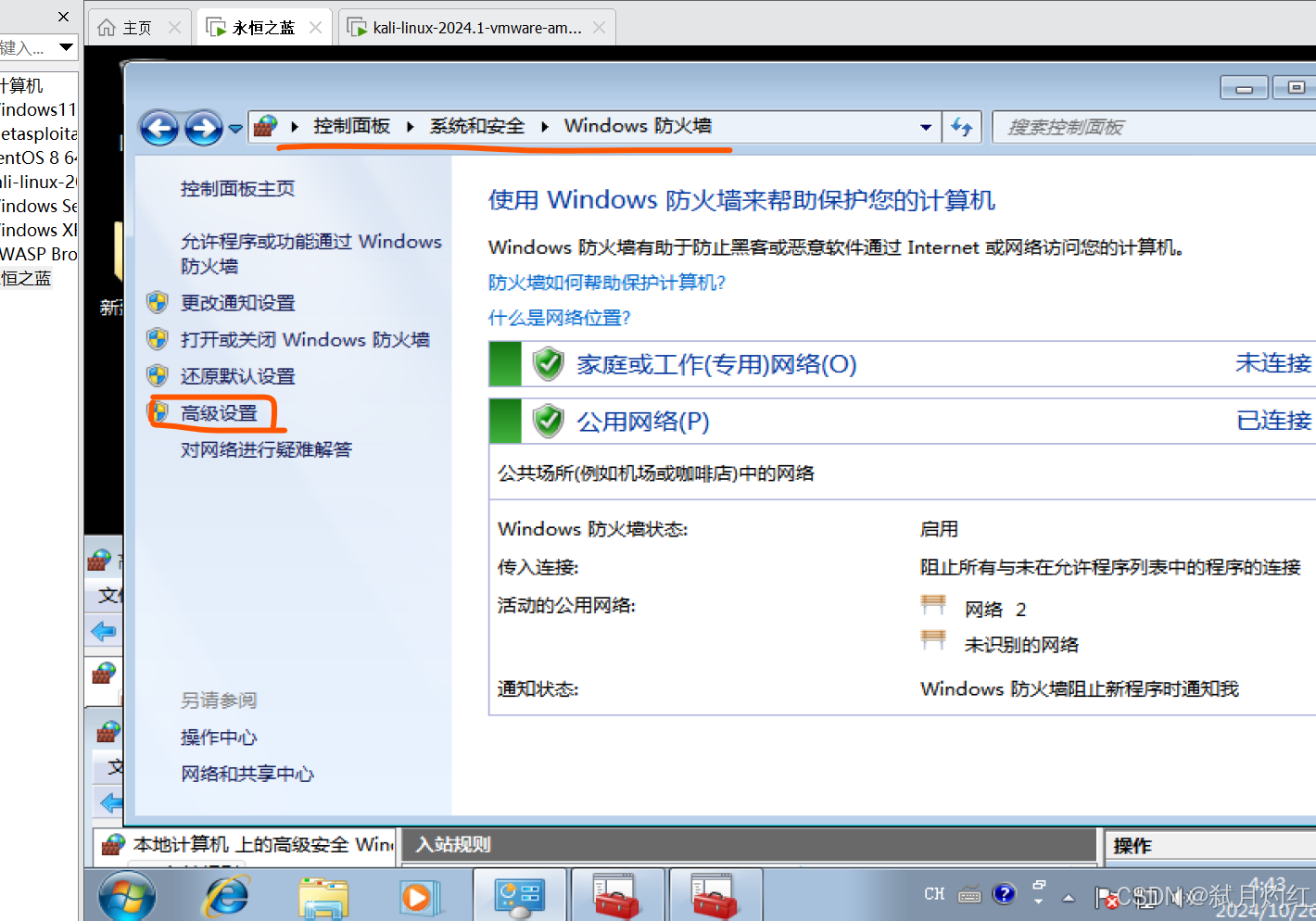Open 更改通知设置 link

pyautogui.click(x=237, y=303)
